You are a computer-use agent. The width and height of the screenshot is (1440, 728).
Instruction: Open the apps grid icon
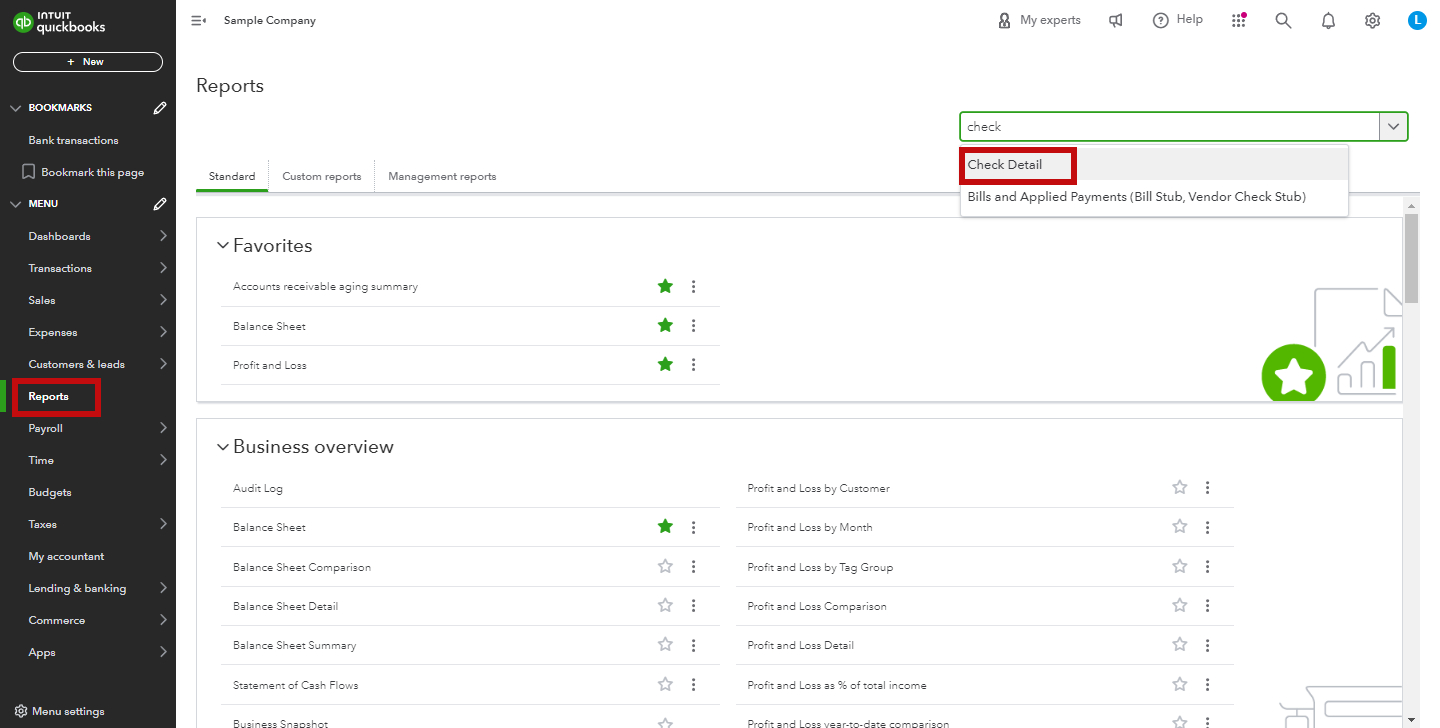pyautogui.click(x=1239, y=20)
